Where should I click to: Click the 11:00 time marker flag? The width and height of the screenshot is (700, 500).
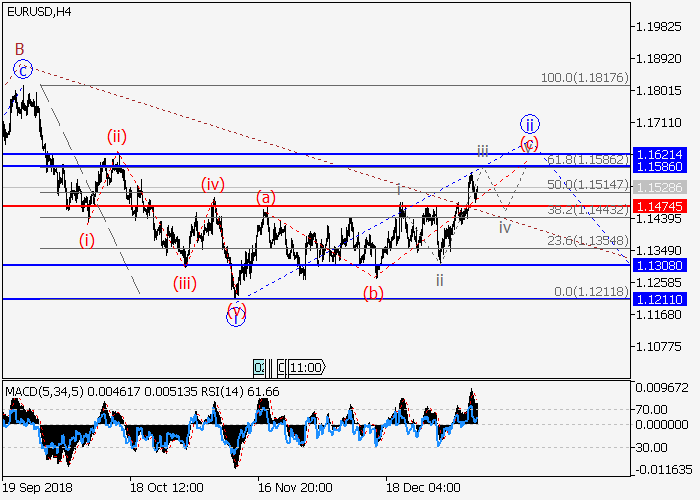point(306,367)
